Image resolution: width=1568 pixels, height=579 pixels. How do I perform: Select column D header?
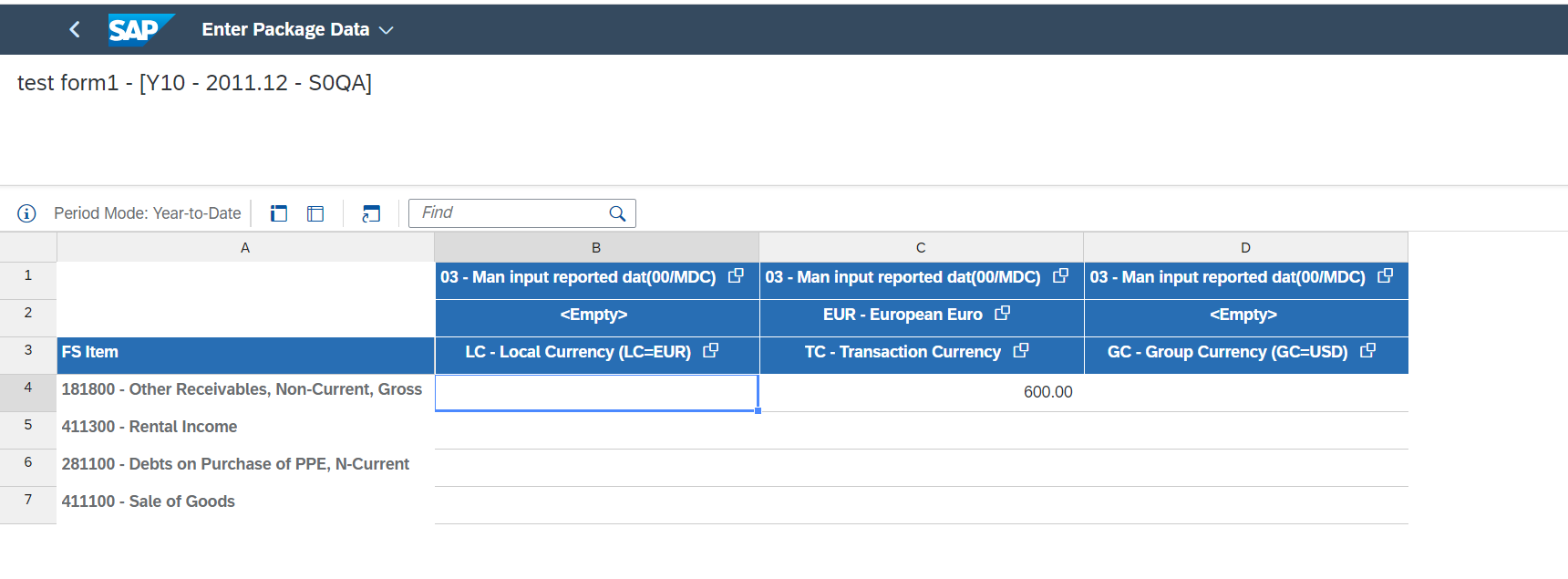[1245, 247]
